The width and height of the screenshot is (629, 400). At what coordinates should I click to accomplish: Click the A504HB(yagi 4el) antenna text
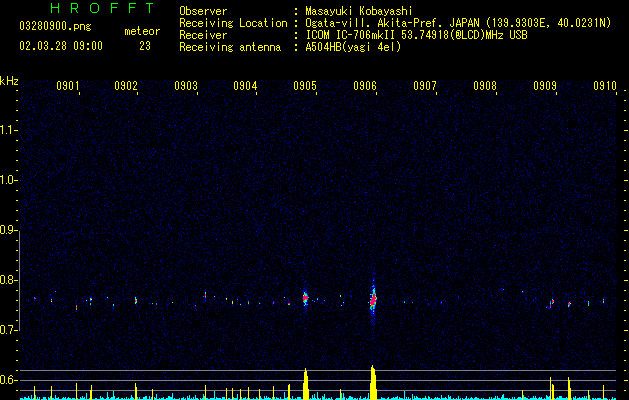click(353, 47)
